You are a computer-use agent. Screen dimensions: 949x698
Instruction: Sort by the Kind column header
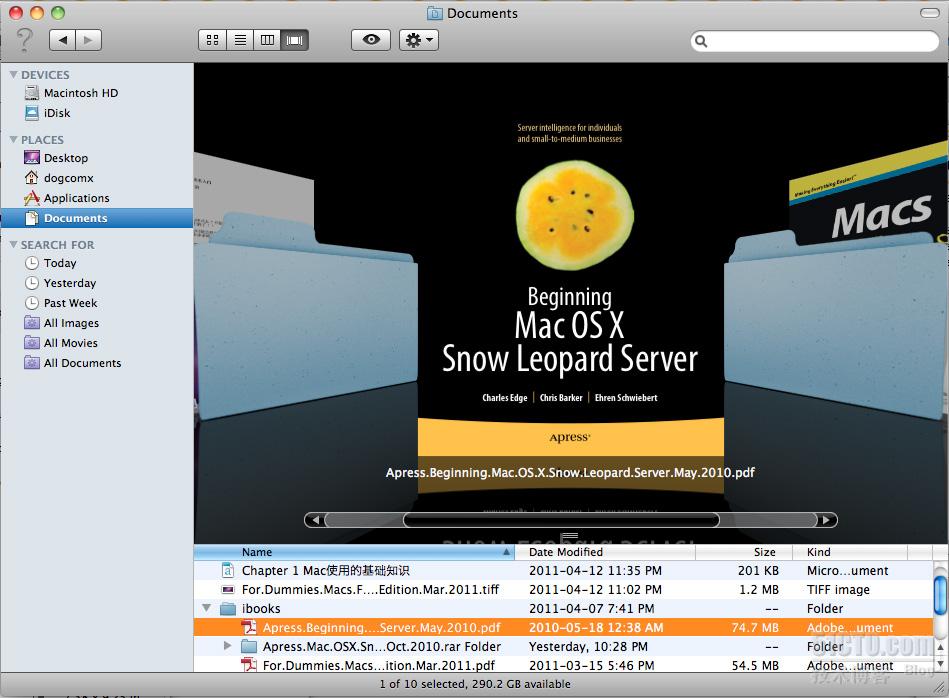coord(850,552)
